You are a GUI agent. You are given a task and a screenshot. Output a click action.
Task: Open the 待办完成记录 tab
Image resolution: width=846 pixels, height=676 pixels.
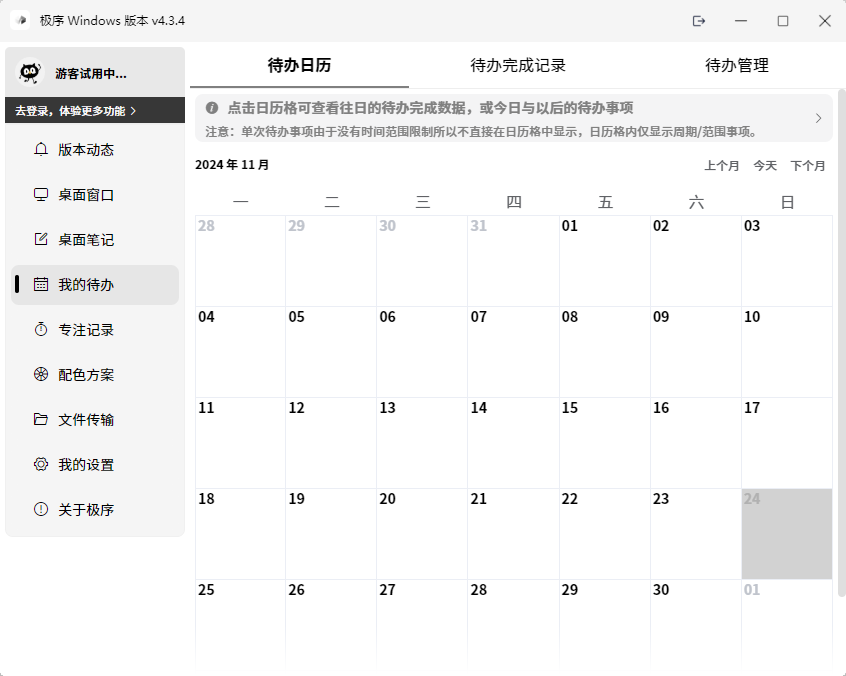click(518, 65)
